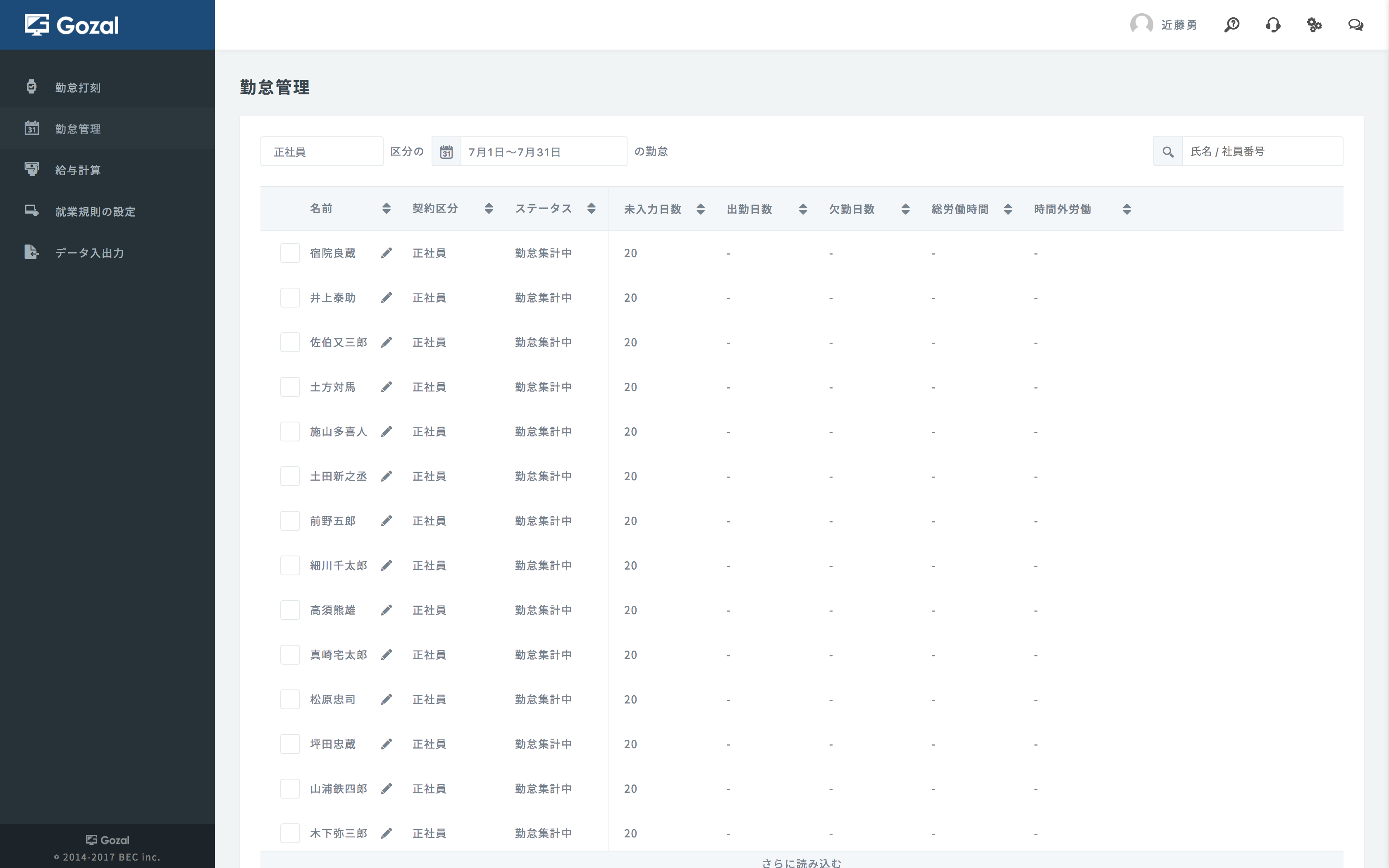Image resolution: width=1389 pixels, height=868 pixels.
Task: Check the checkbox next to 宿院良蔵
Action: (290, 253)
